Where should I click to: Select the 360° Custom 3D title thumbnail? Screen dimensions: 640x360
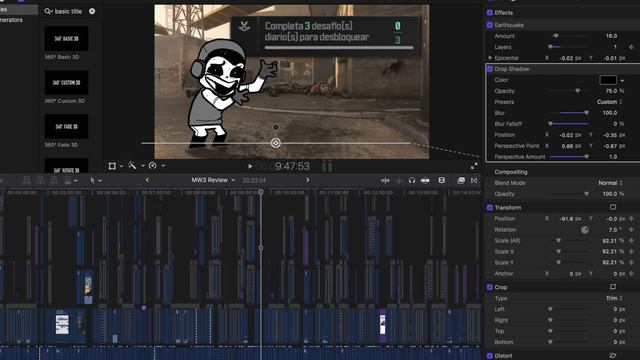click(x=66, y=83)
